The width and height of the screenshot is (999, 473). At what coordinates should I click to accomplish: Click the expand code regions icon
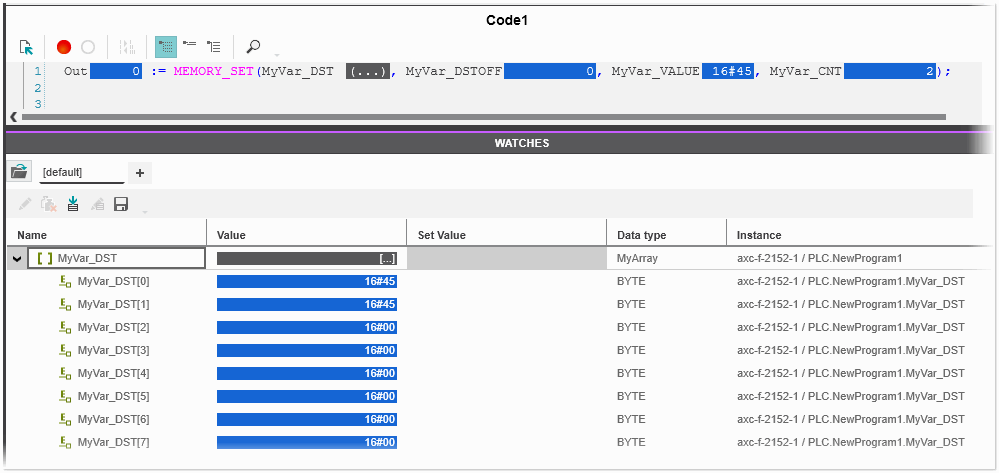[214, 47]
